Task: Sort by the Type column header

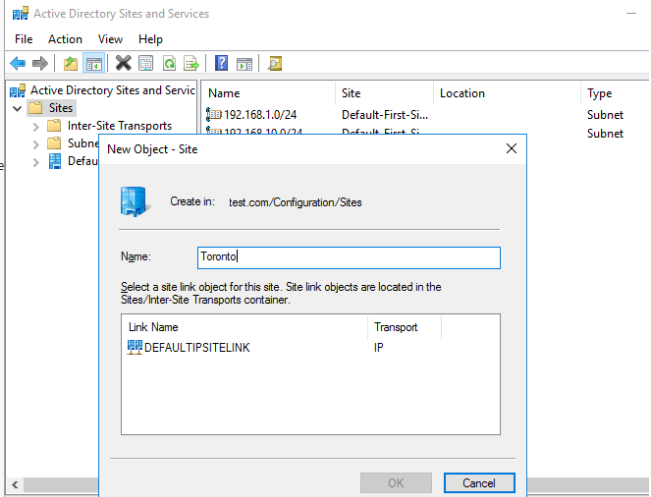Action: 615,93
